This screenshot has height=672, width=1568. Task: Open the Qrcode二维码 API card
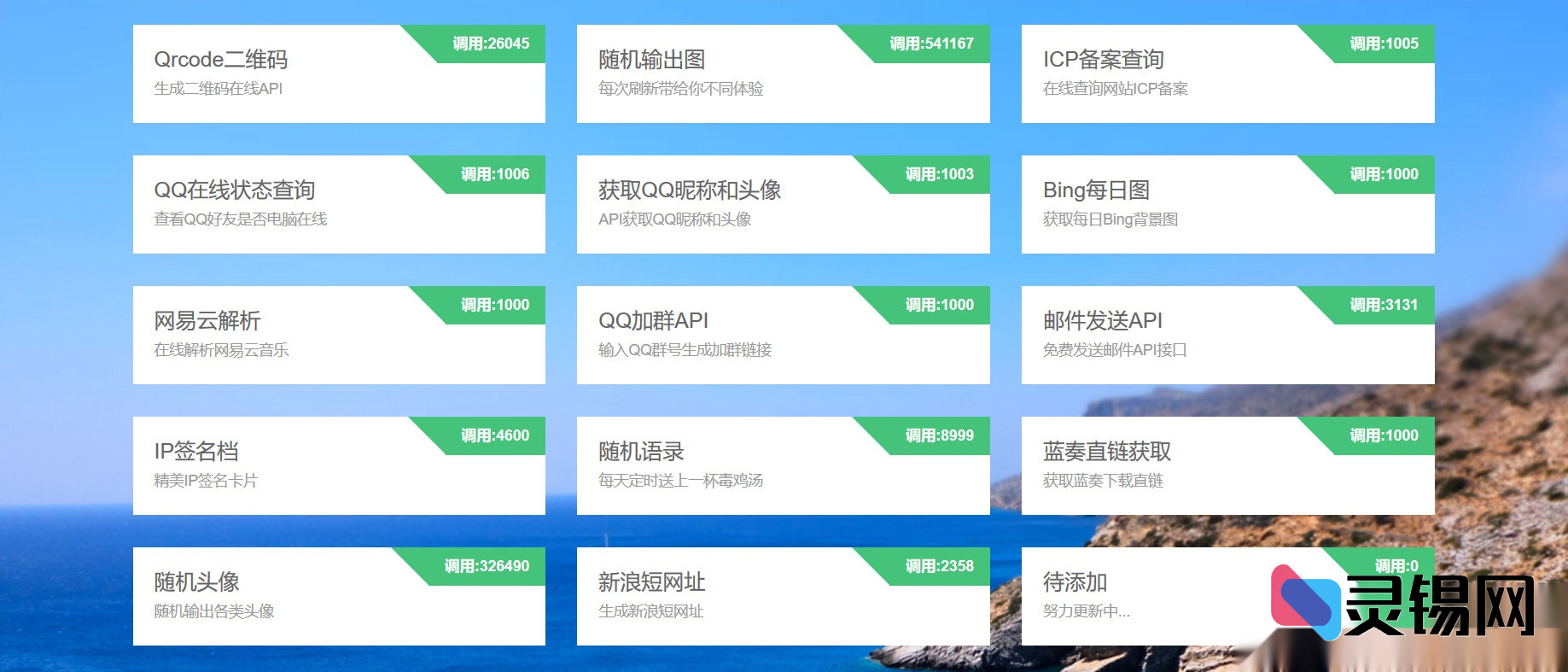pos(339,73)
